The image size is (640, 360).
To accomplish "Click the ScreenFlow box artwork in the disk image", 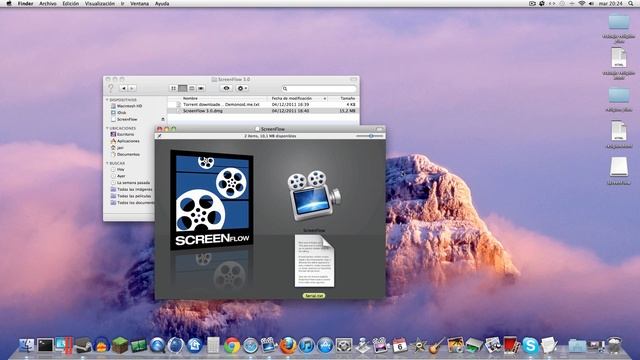I will tap(211, 200).
